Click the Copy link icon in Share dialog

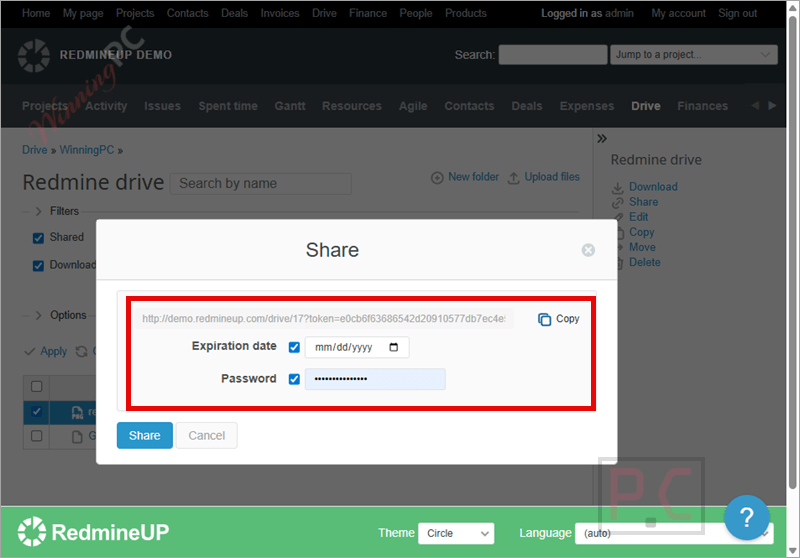point(544,319)
